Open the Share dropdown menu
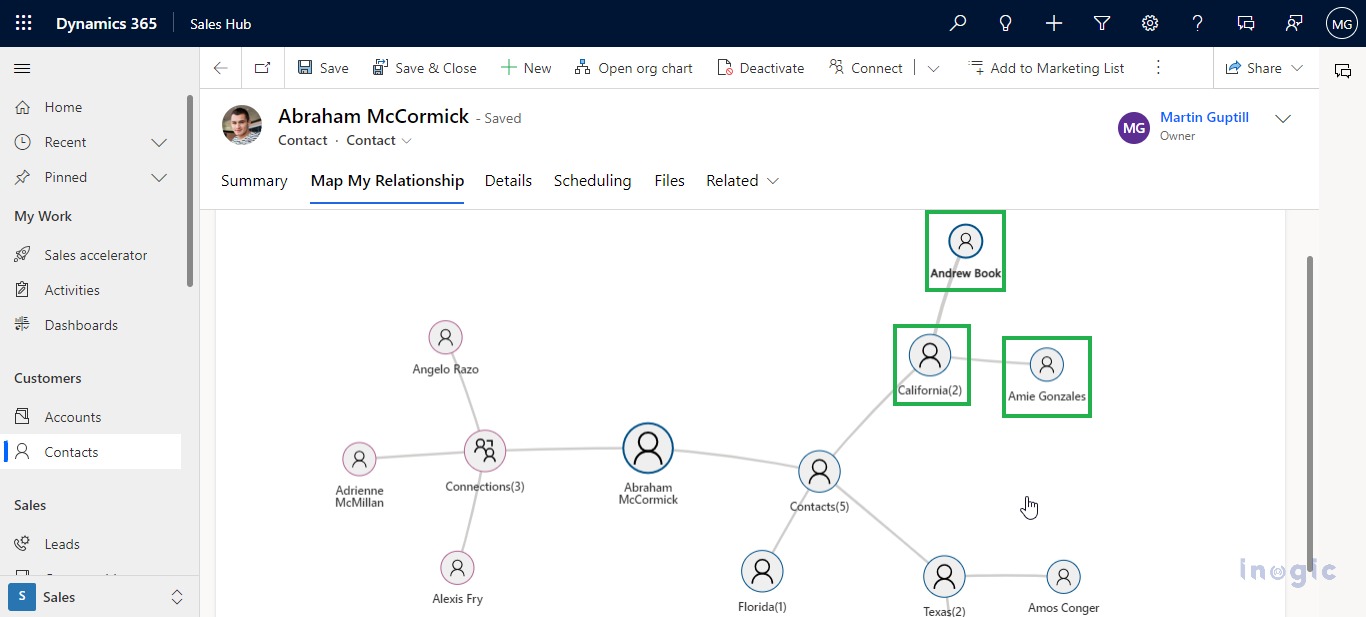This screenshot has height=617, width=1366. [x=1264, y=68]
